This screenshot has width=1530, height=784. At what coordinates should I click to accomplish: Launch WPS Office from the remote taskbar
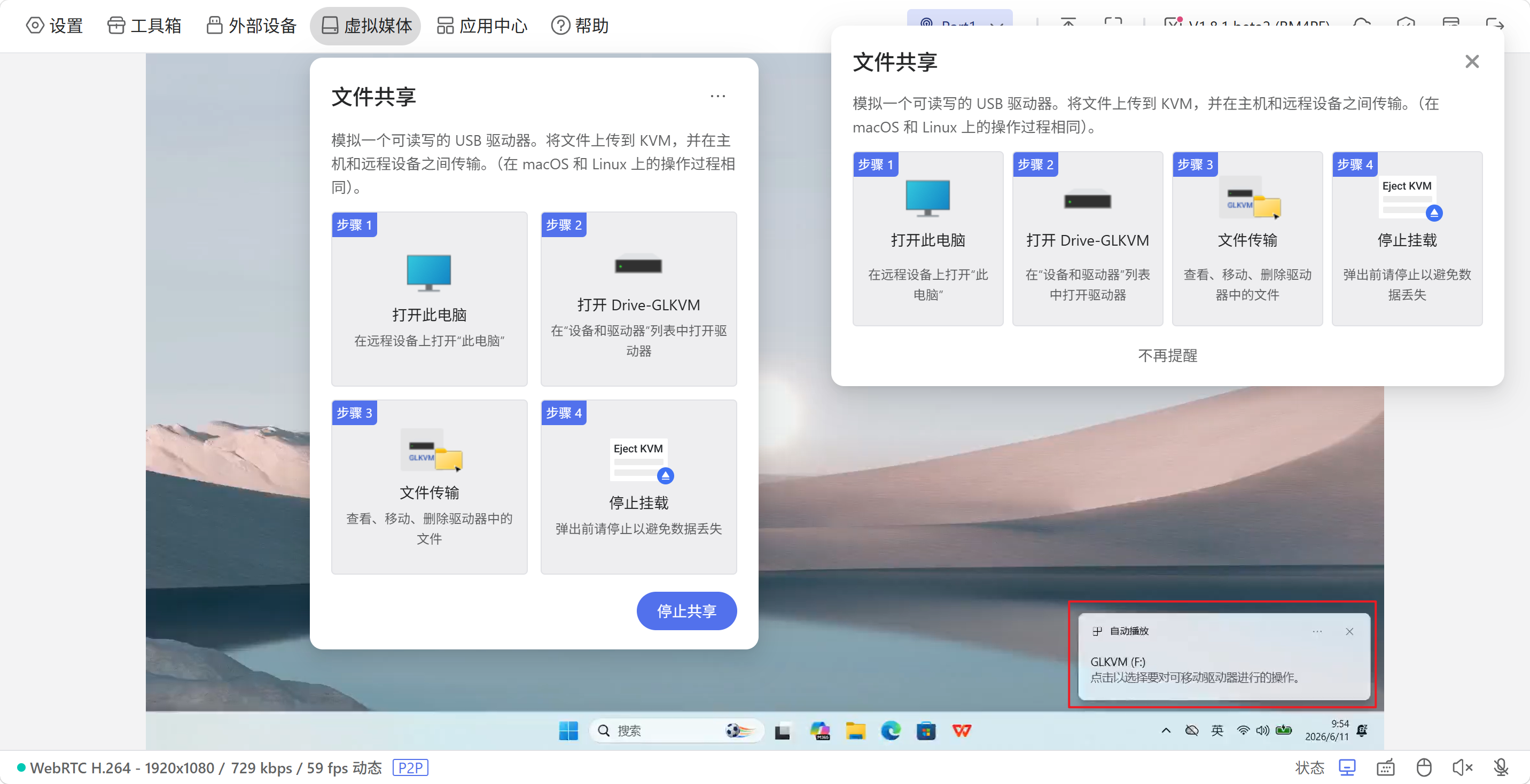[962, 731]
